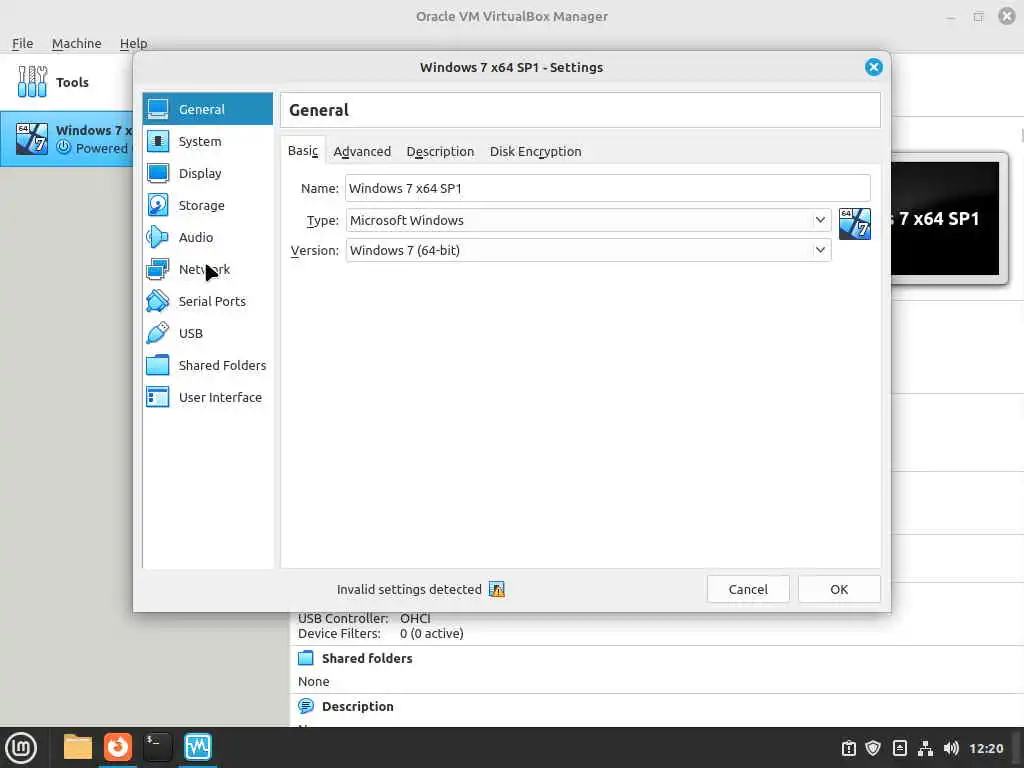Open the Linux Mint start menu
Image resolution: width=1024 pixels, height=768 pixels.
coord(21,747)
